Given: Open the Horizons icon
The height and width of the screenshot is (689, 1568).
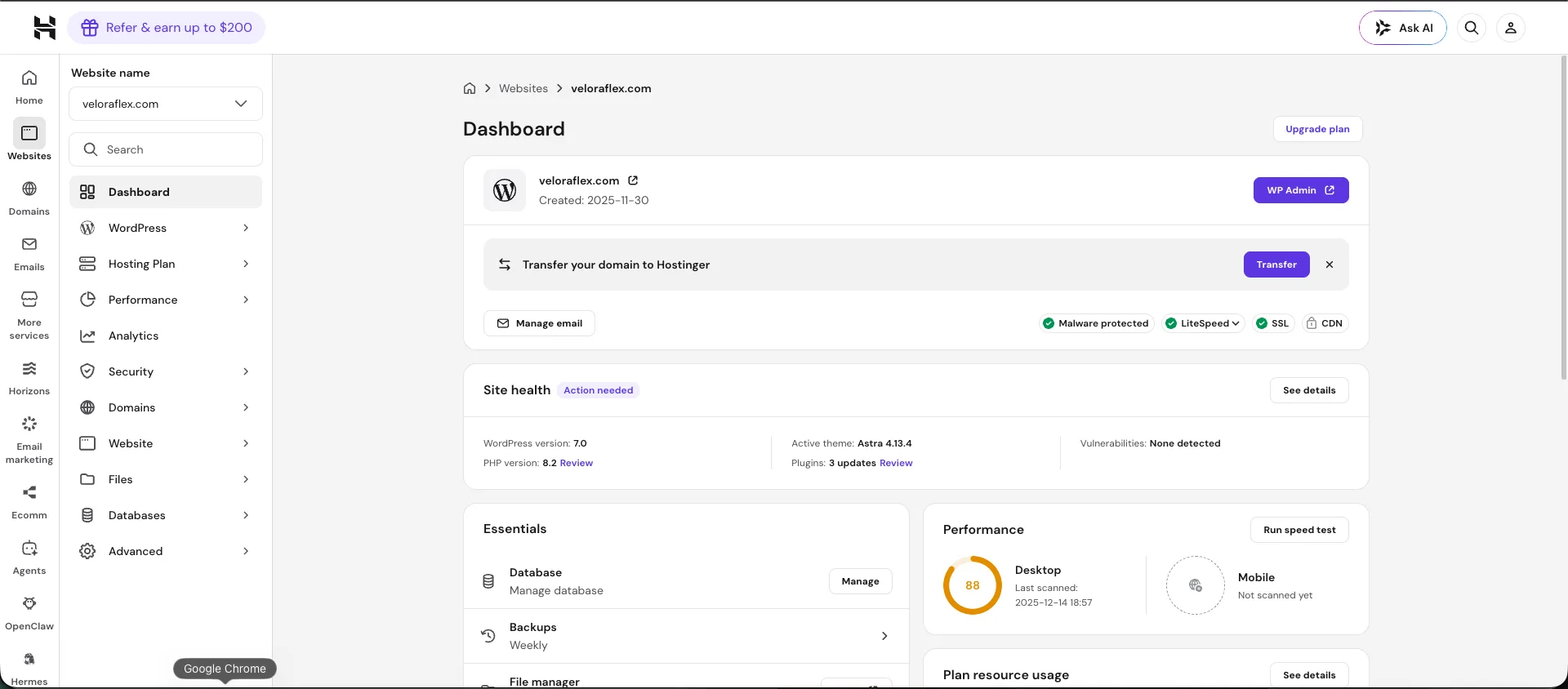Looking at the screenshot, I should pos(29,368).
